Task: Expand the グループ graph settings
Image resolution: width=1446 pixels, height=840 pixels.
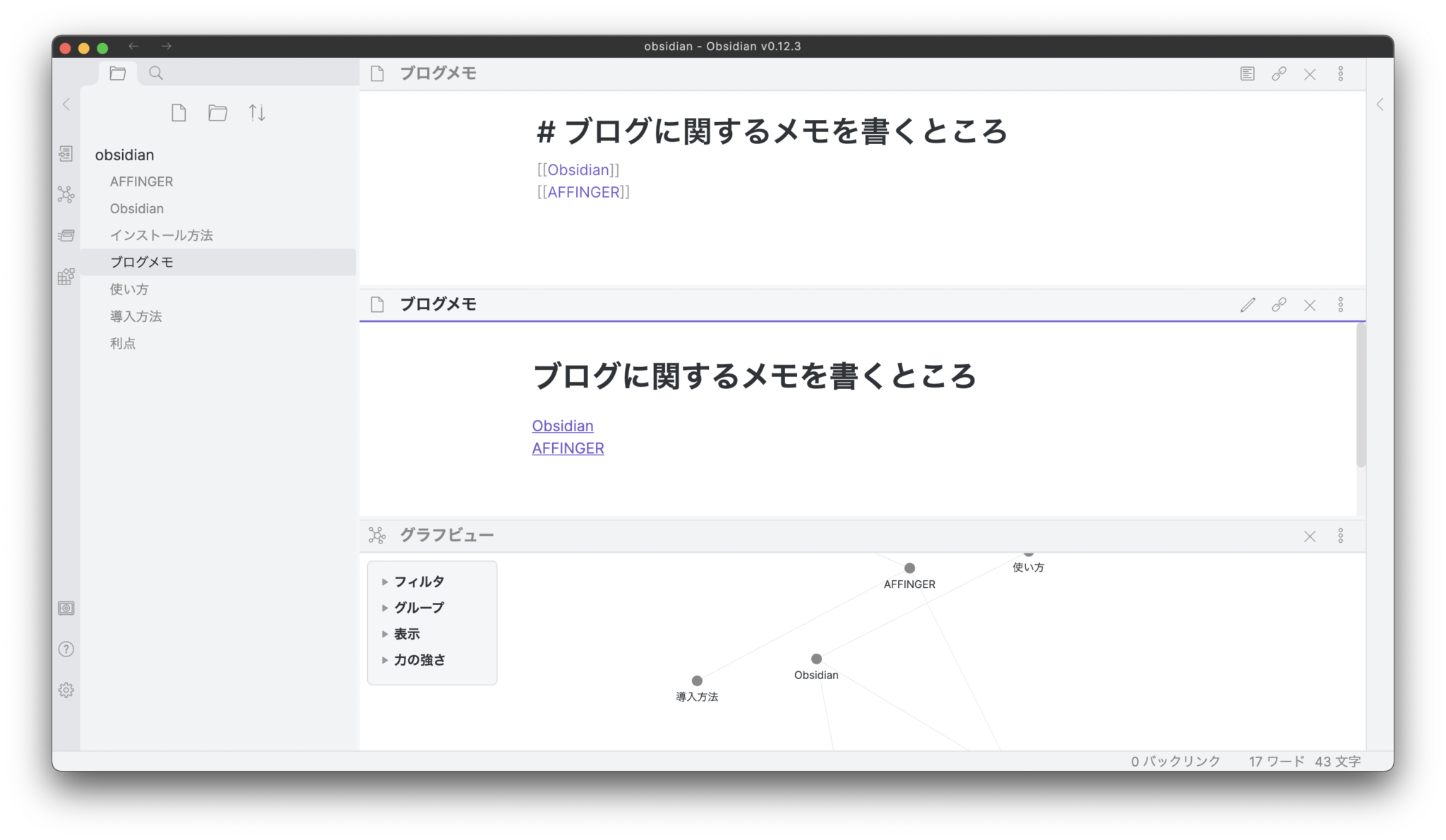Action: click(x=419, y=607)
